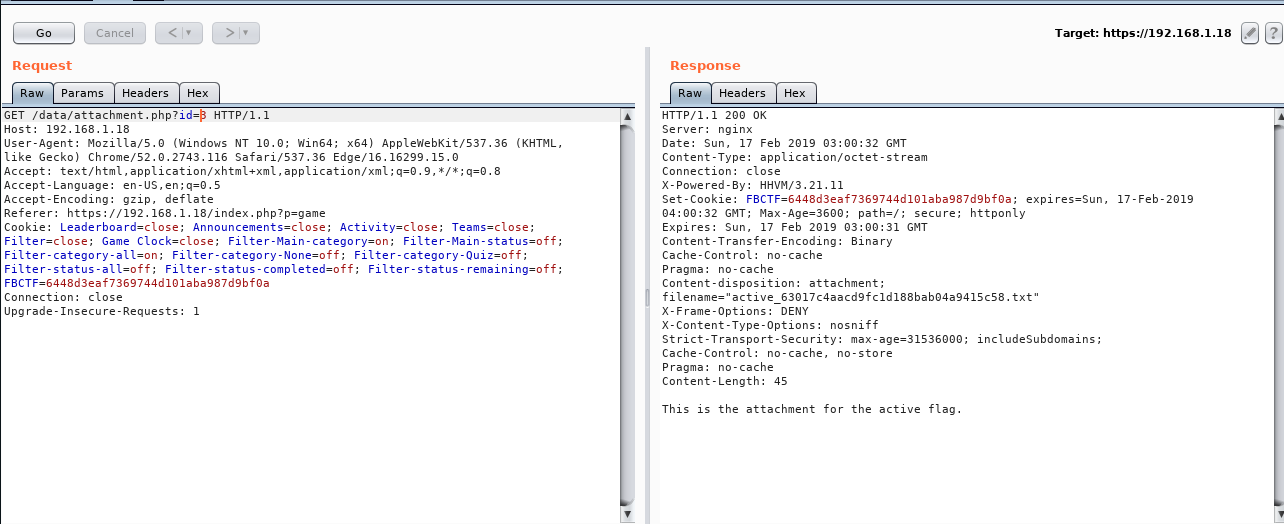Show the Request Hex tab

tap(198, 93)
